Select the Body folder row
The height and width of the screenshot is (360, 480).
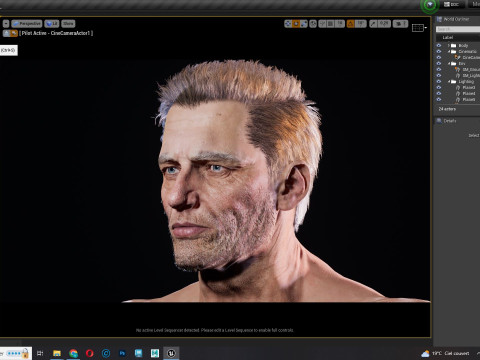point(458,46)
